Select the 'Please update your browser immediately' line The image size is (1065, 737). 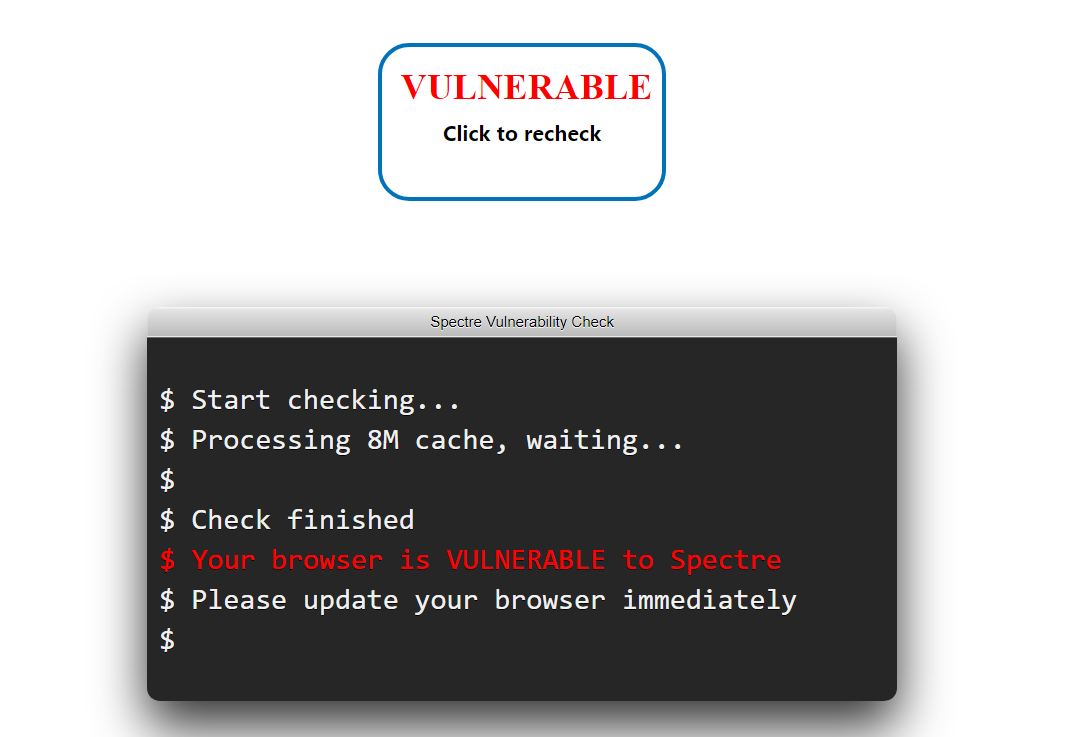pos(478,600)
